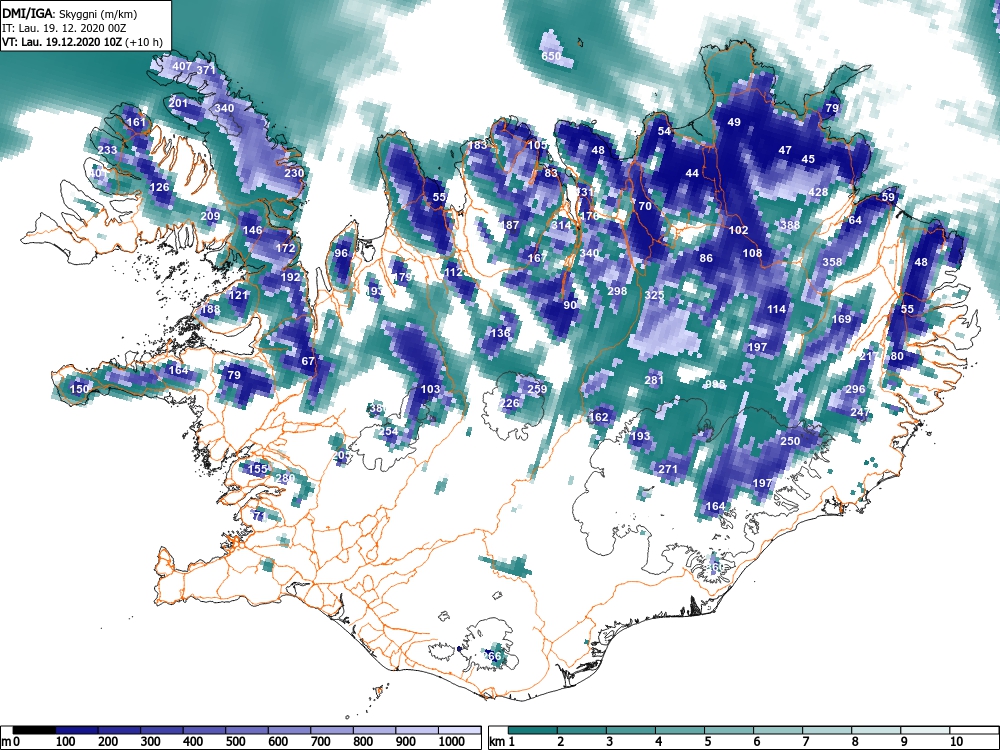The image size is (1000, 750).
Task: Click visibility value '121' on the map
Action: pos(238,295)
